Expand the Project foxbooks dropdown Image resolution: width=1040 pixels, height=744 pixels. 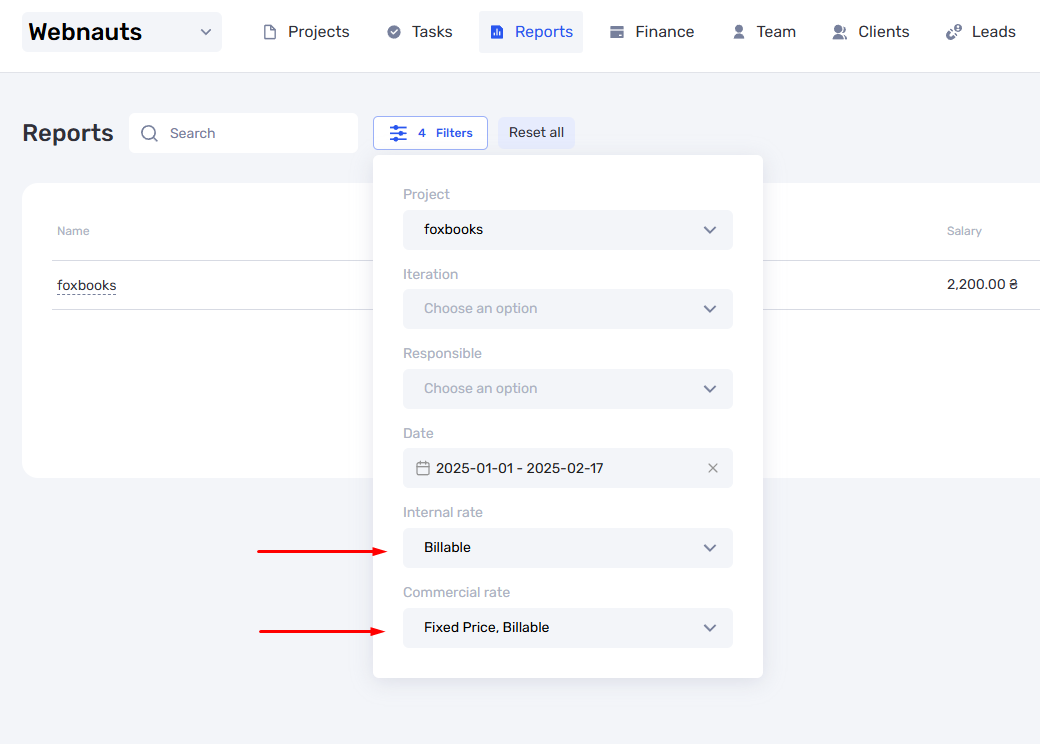pos(568,229)
